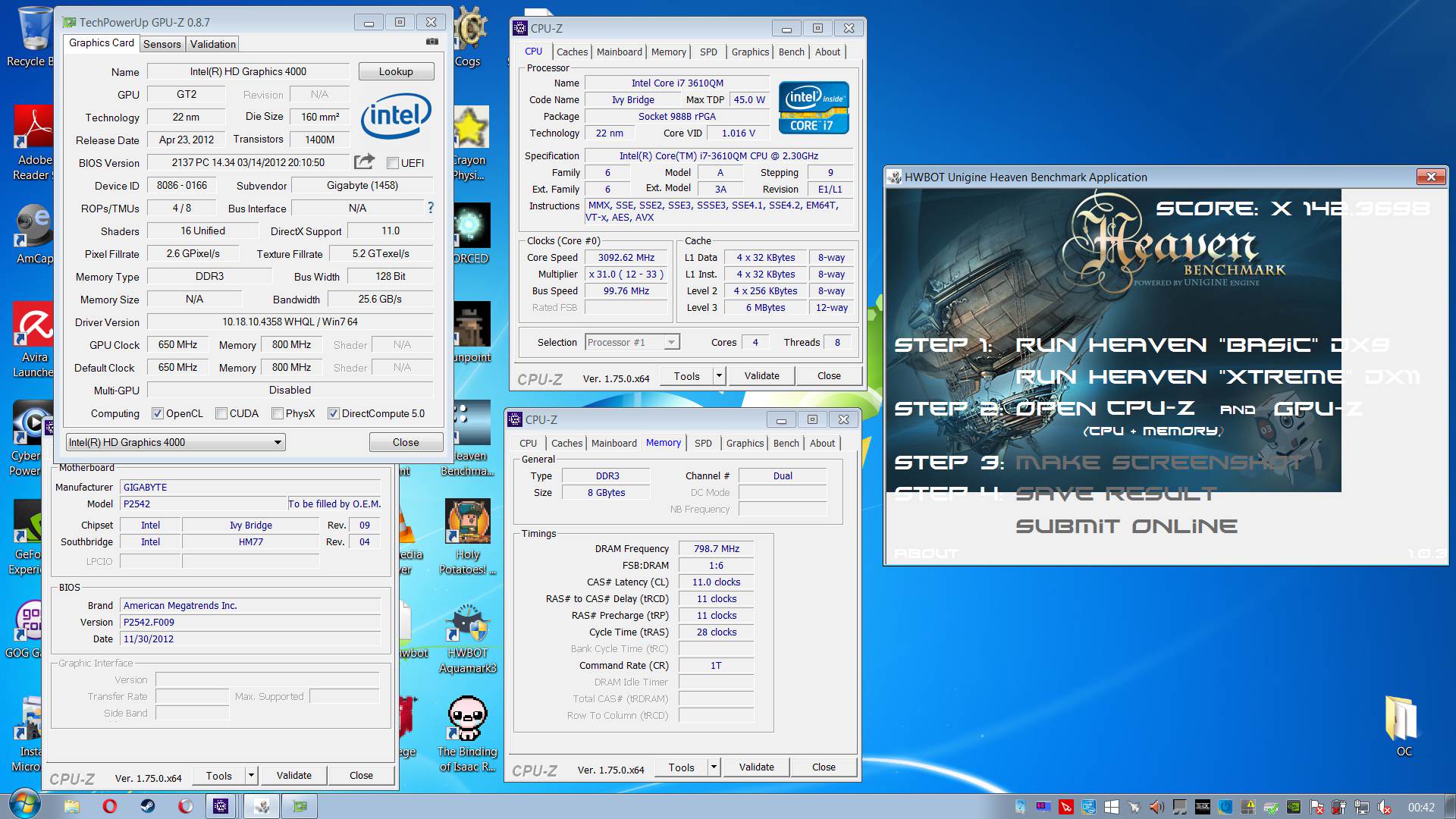Viewport: 1456px width, 819px height.
Task: Click MAKE SCREENSHOT in HWBOT Heaven
Action: point(1160,463)
